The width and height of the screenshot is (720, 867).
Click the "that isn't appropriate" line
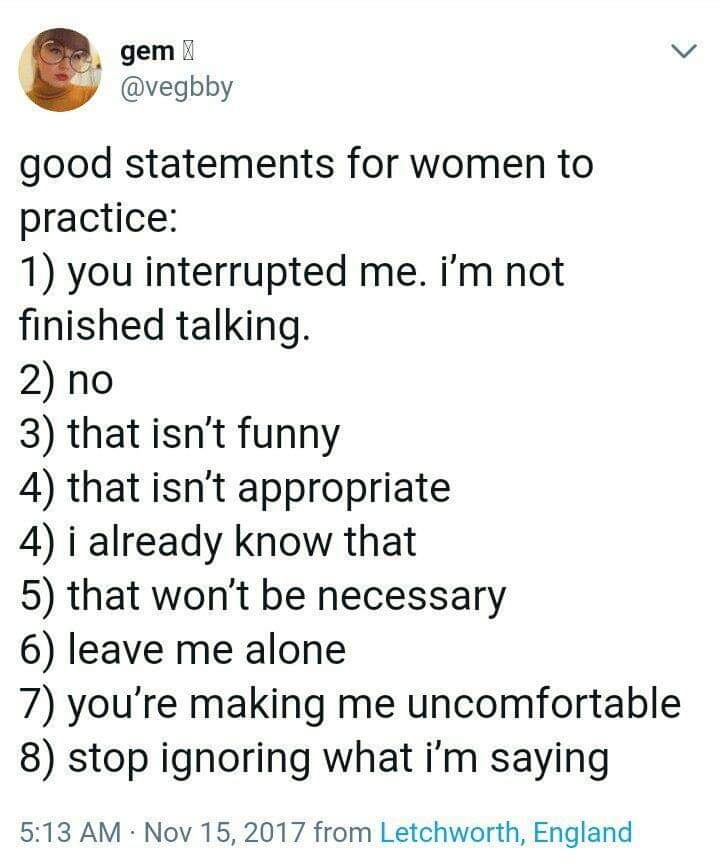pyautogui.click(x=235, y=488)
